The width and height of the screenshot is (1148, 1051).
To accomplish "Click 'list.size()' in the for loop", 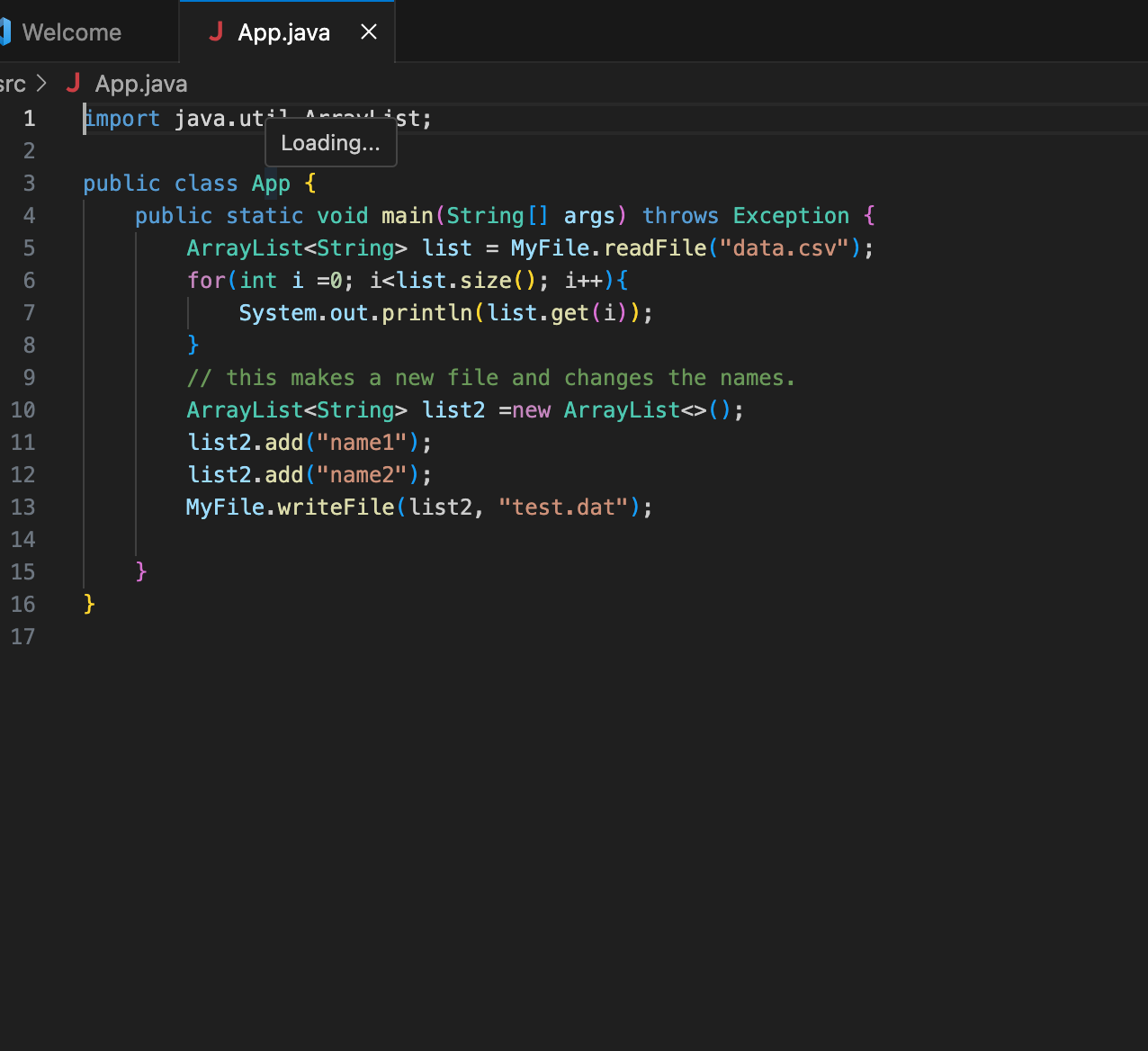I will [x=467, y=281].
